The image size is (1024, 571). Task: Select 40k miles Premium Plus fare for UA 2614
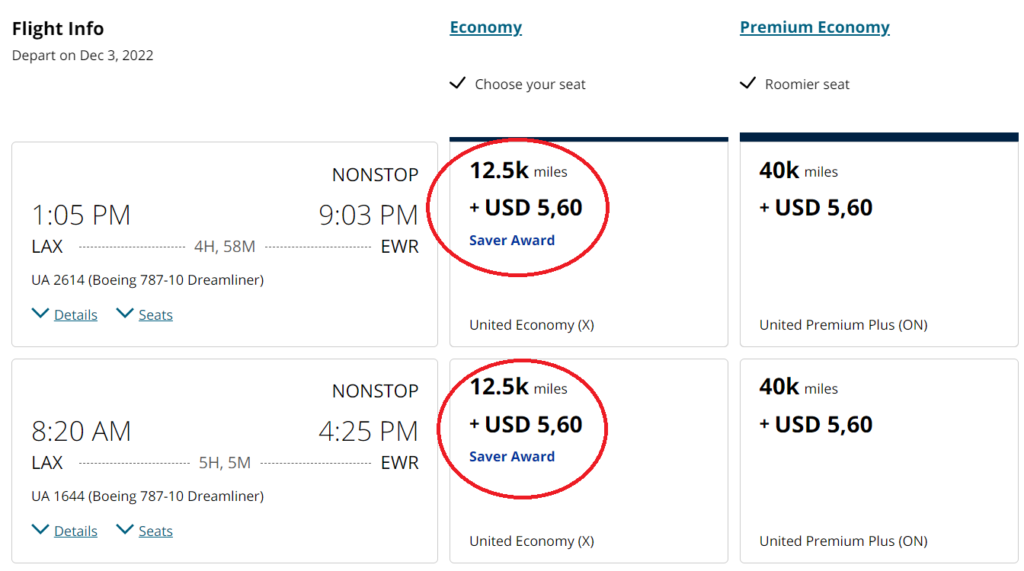pyautogui.click(x=879, y=240)
